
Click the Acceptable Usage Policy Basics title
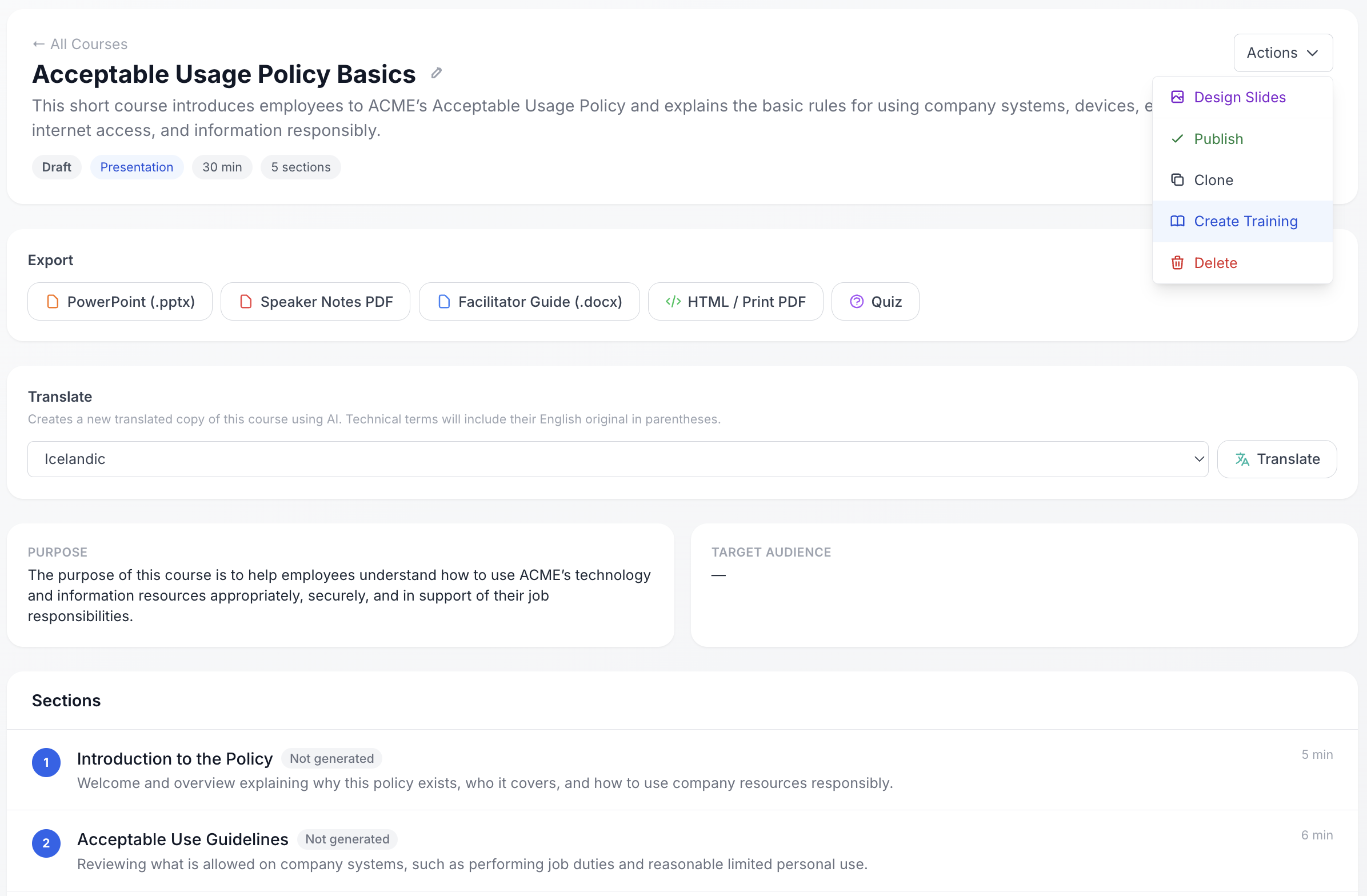tap(223, 74)
